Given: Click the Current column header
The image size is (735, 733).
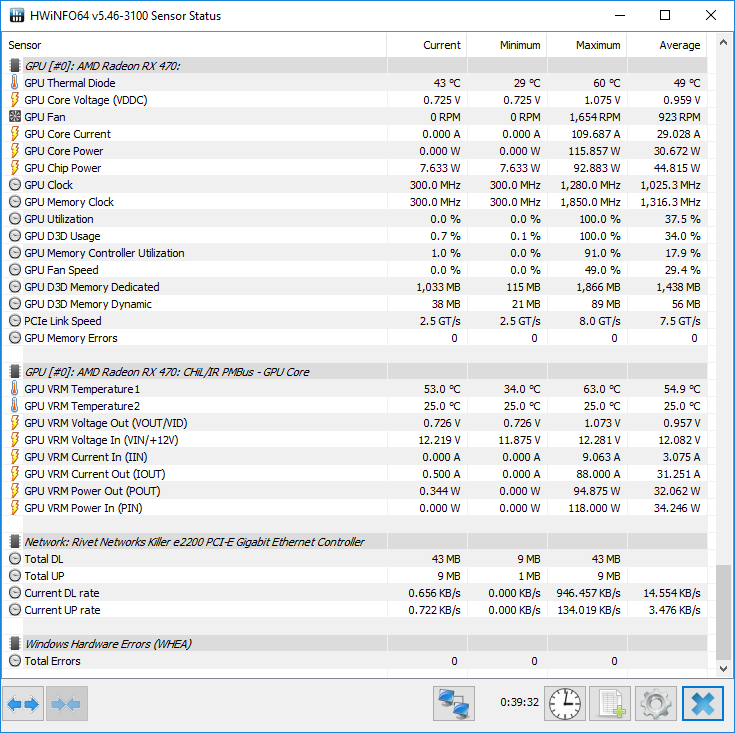Looking at the screenshot, I should click(427, 45).
